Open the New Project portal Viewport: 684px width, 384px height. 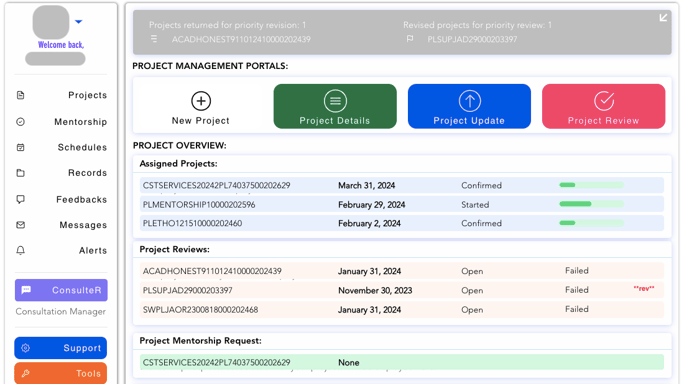pyautogui.click(x=201, y=106)
